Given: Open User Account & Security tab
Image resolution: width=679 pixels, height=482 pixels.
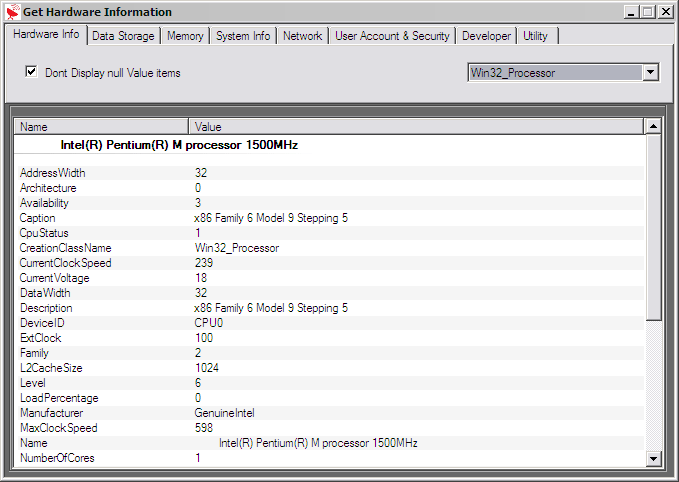Looking at the screenshot, I should click(x=392, y=36).
